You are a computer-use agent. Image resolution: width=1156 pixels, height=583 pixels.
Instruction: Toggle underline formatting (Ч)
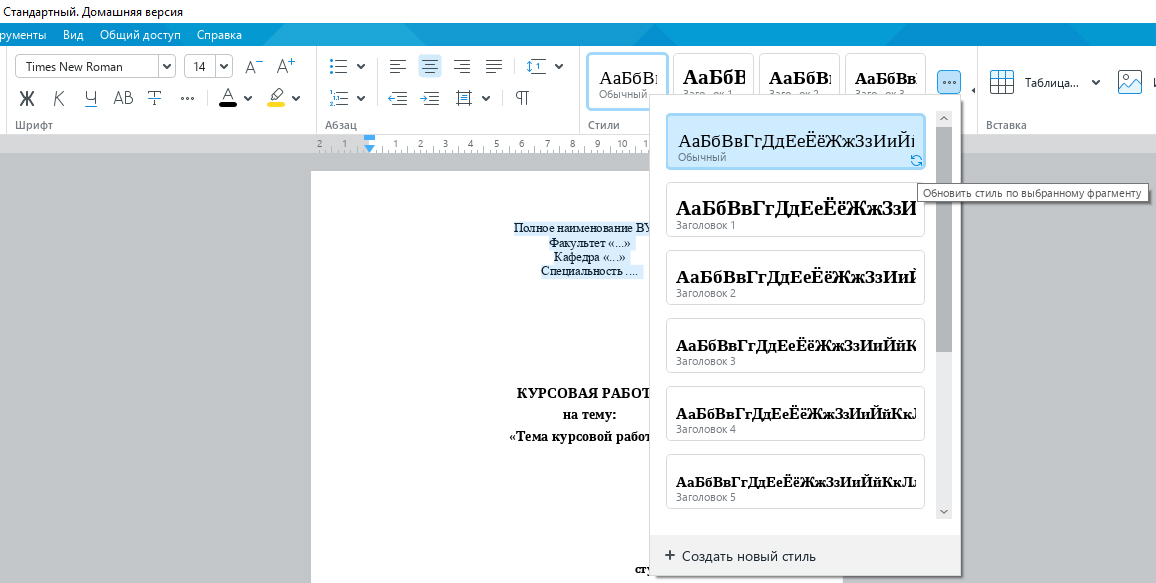coord(91,98)
